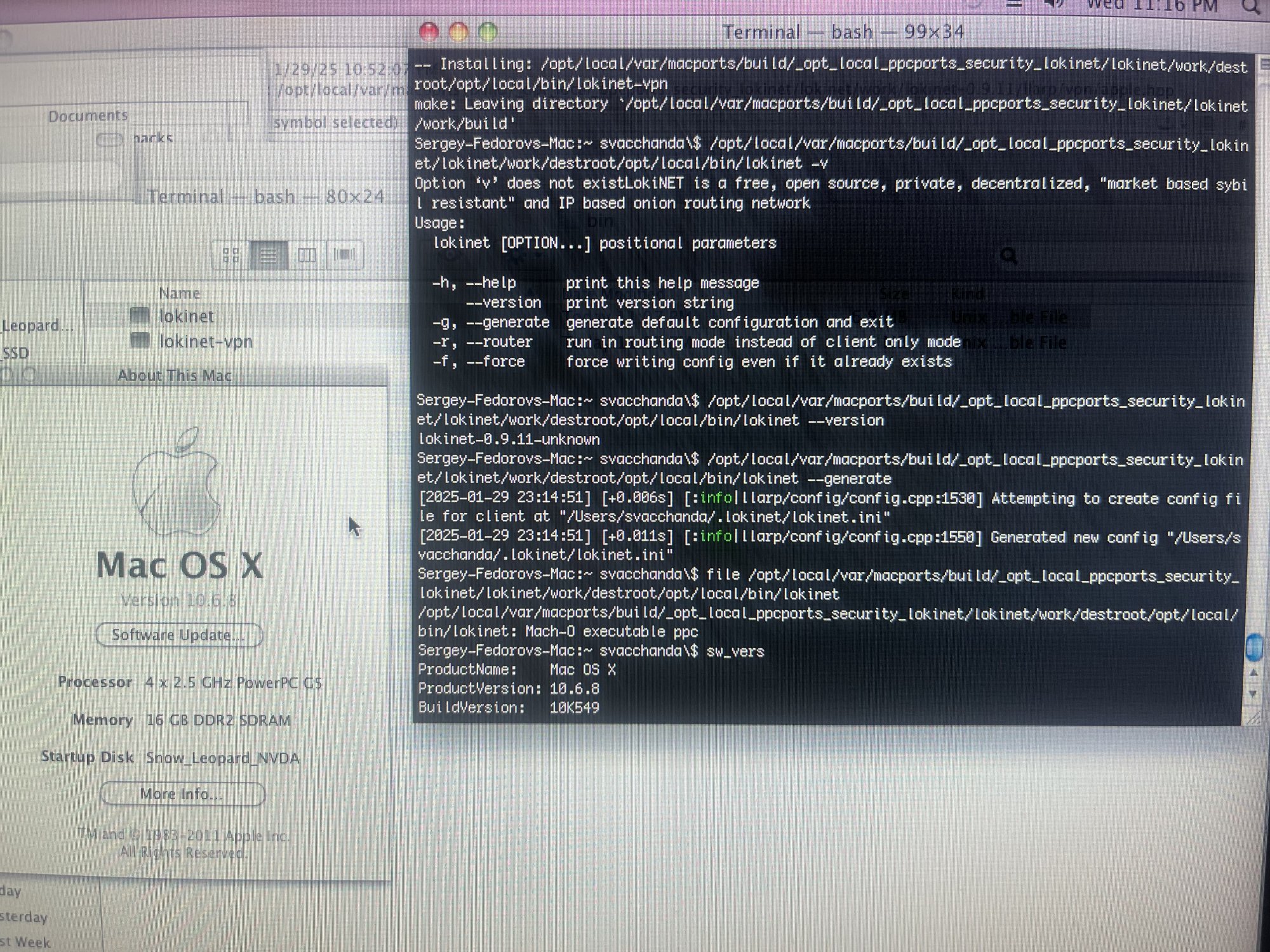Click the Usage: line in Terminal

440,223
